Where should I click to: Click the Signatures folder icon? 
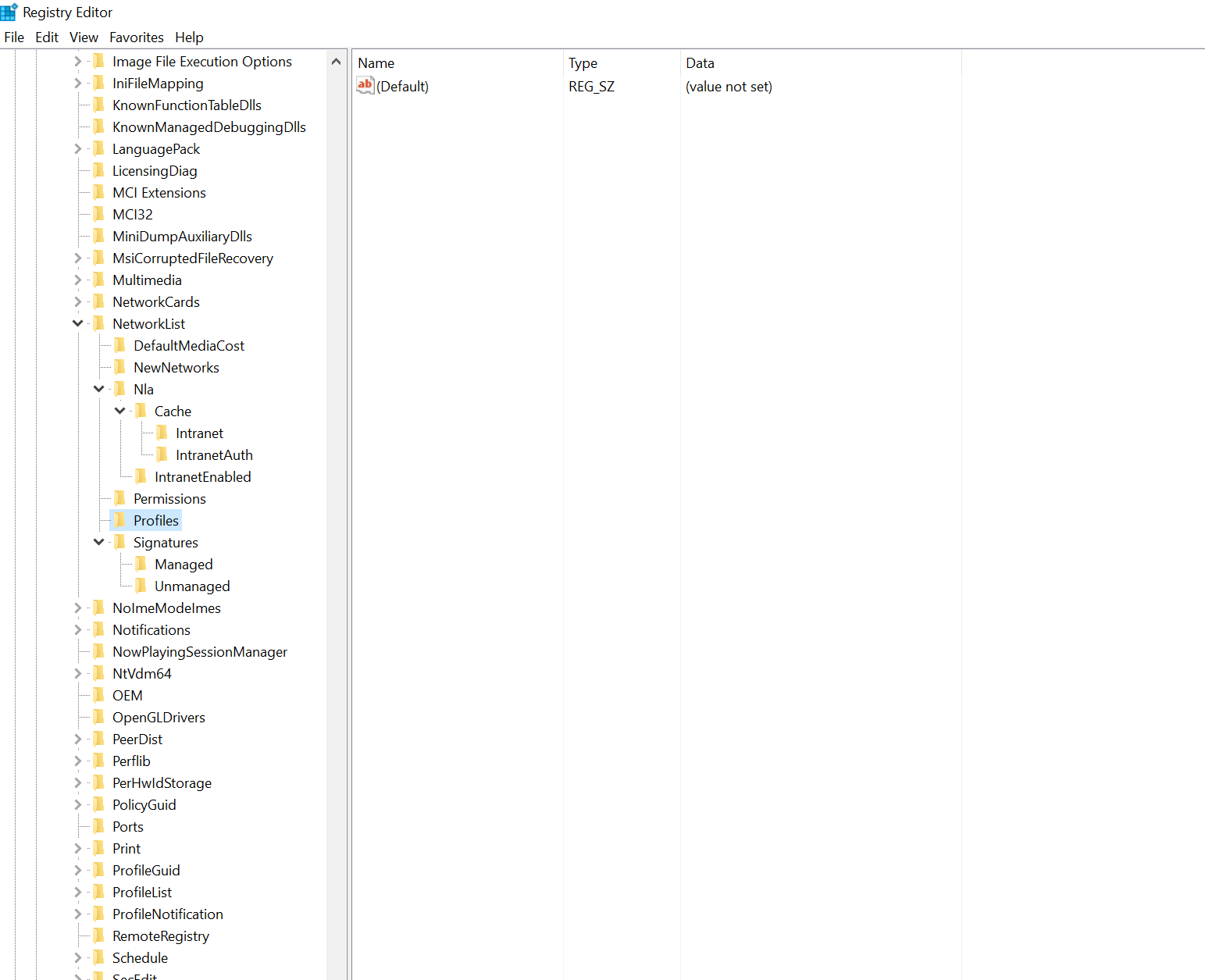coord(120,542)
